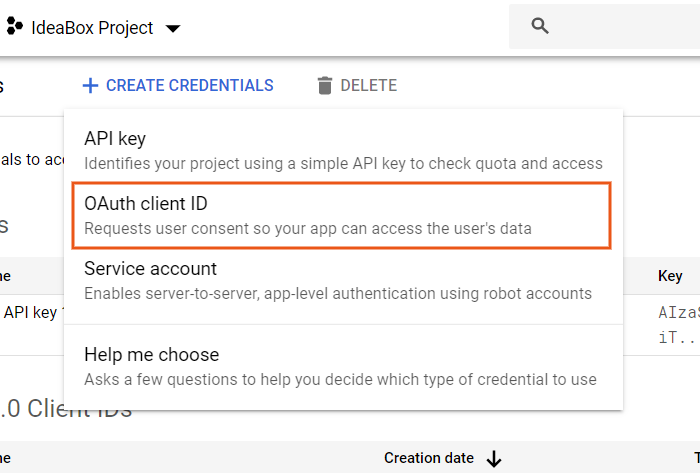Click the trash can delete icon
The height and width of the screenshot is (473, 700).
click(x=324, y=86)
